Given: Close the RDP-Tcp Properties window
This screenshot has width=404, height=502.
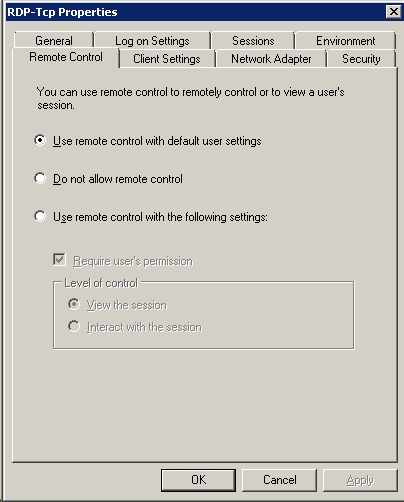Looking at the screenshot, I should (394, 12).
